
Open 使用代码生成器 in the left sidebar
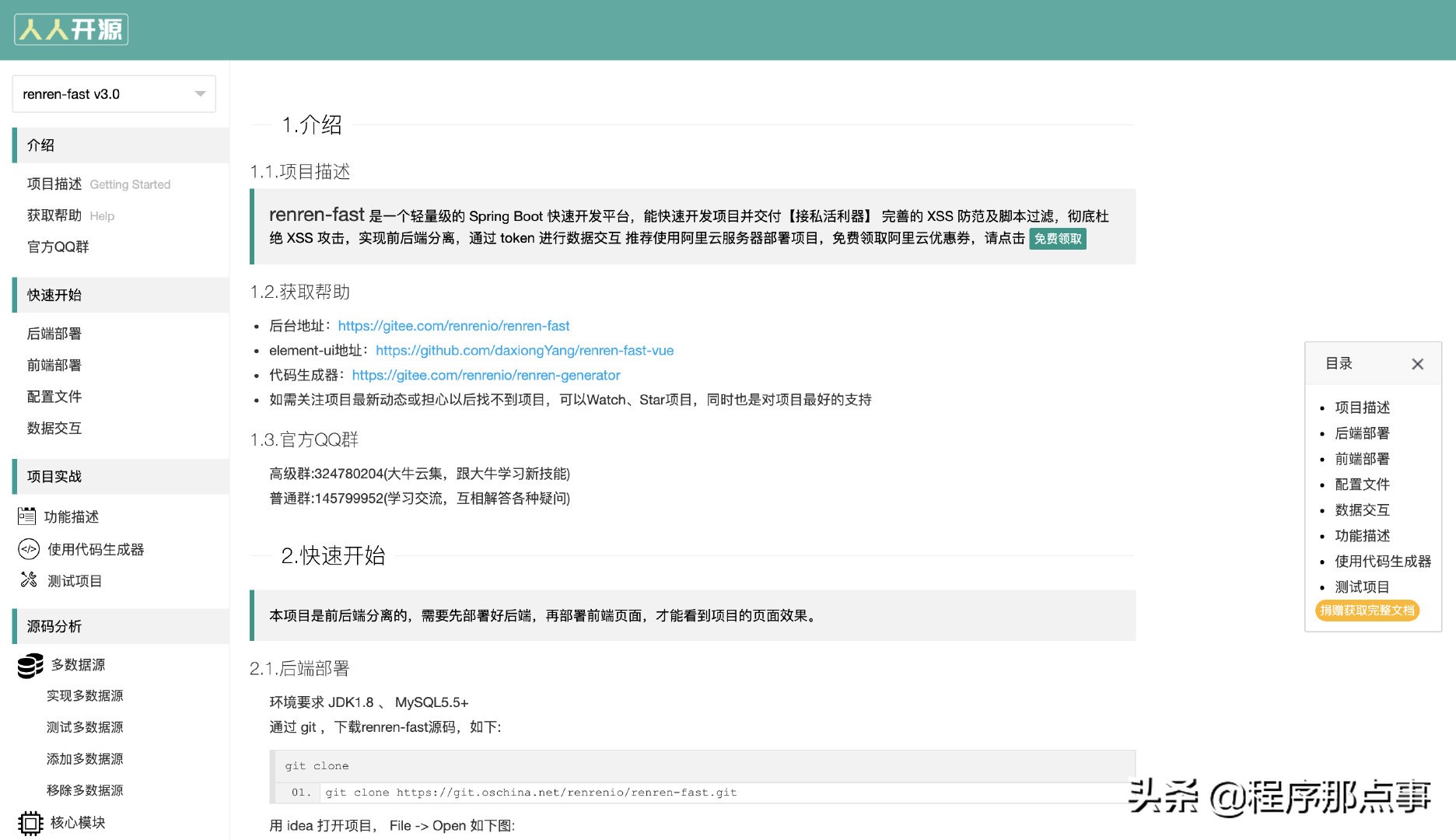click(x=96, y=550)
